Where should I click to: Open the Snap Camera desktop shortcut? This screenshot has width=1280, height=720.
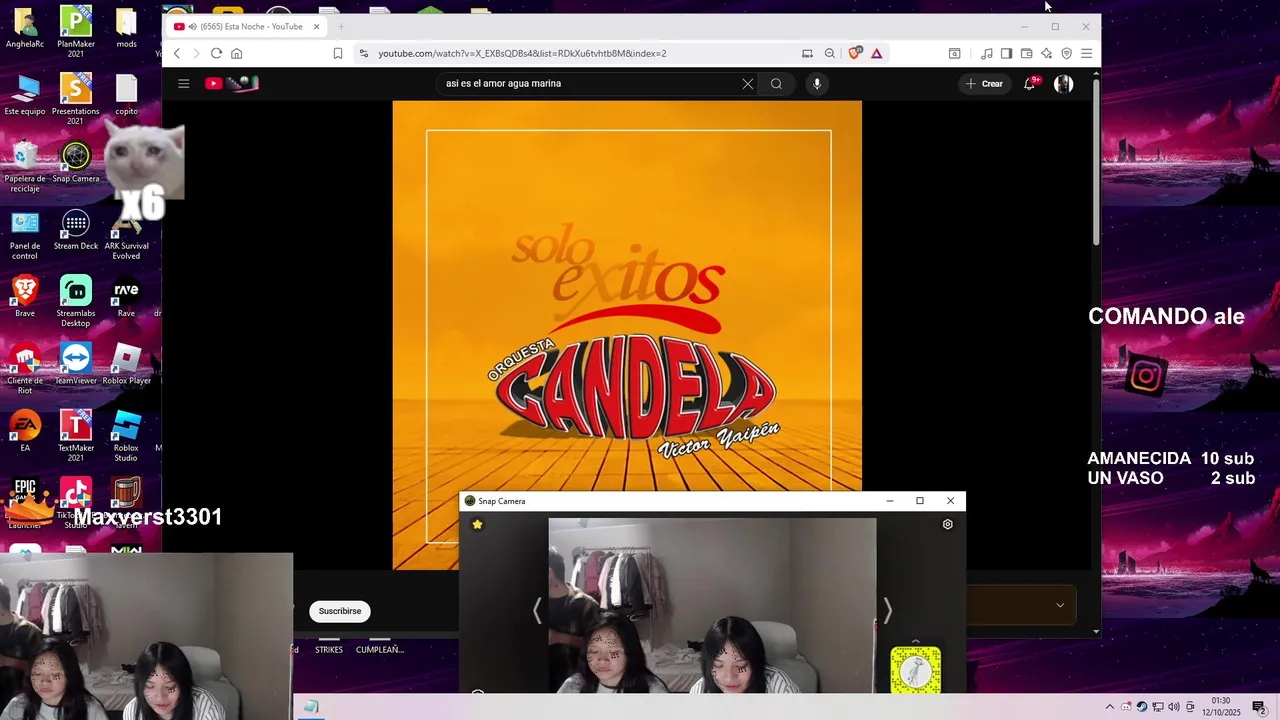(76, 162)
